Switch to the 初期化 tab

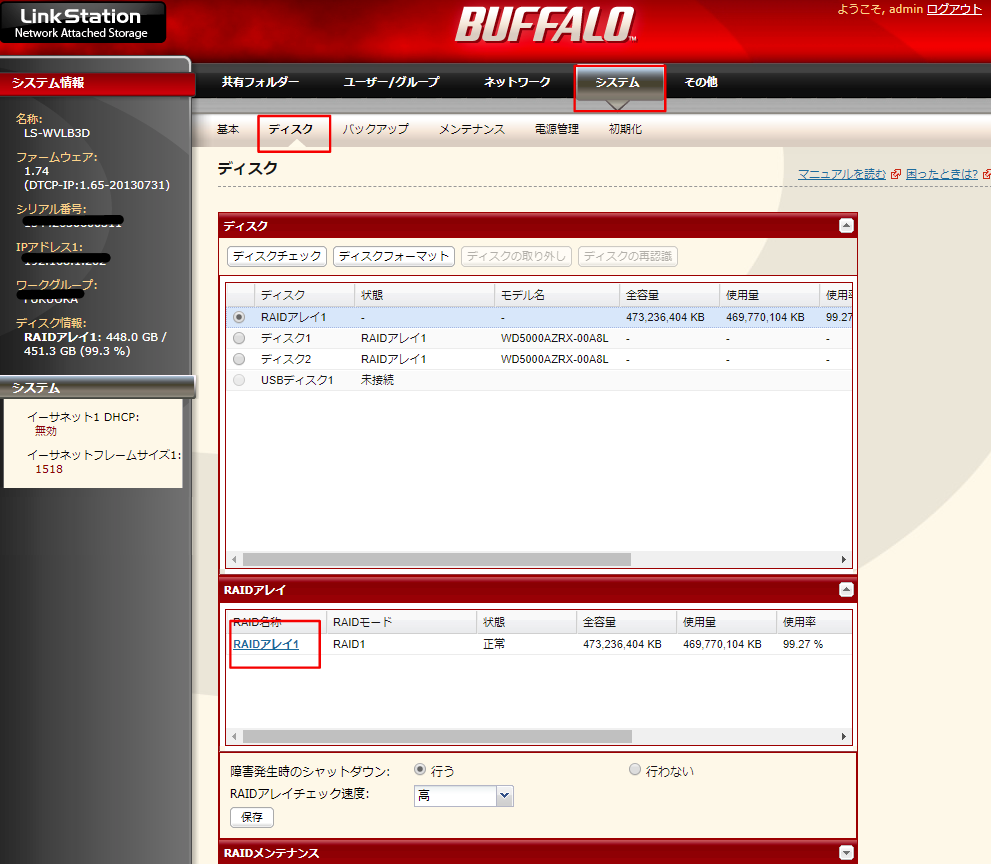coord(625,129)
